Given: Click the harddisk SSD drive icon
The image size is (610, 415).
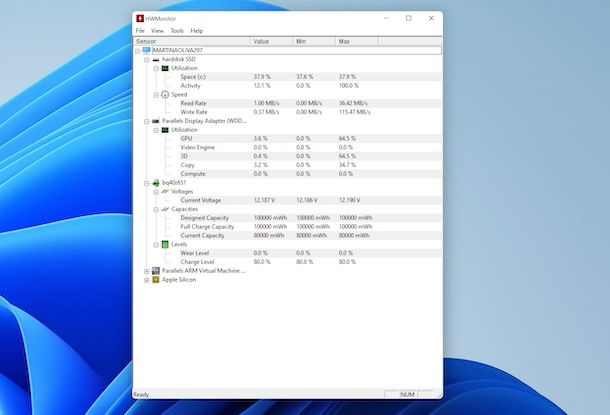Looking at the screenshot, I should pyautogui.click(x=156, y=60).
